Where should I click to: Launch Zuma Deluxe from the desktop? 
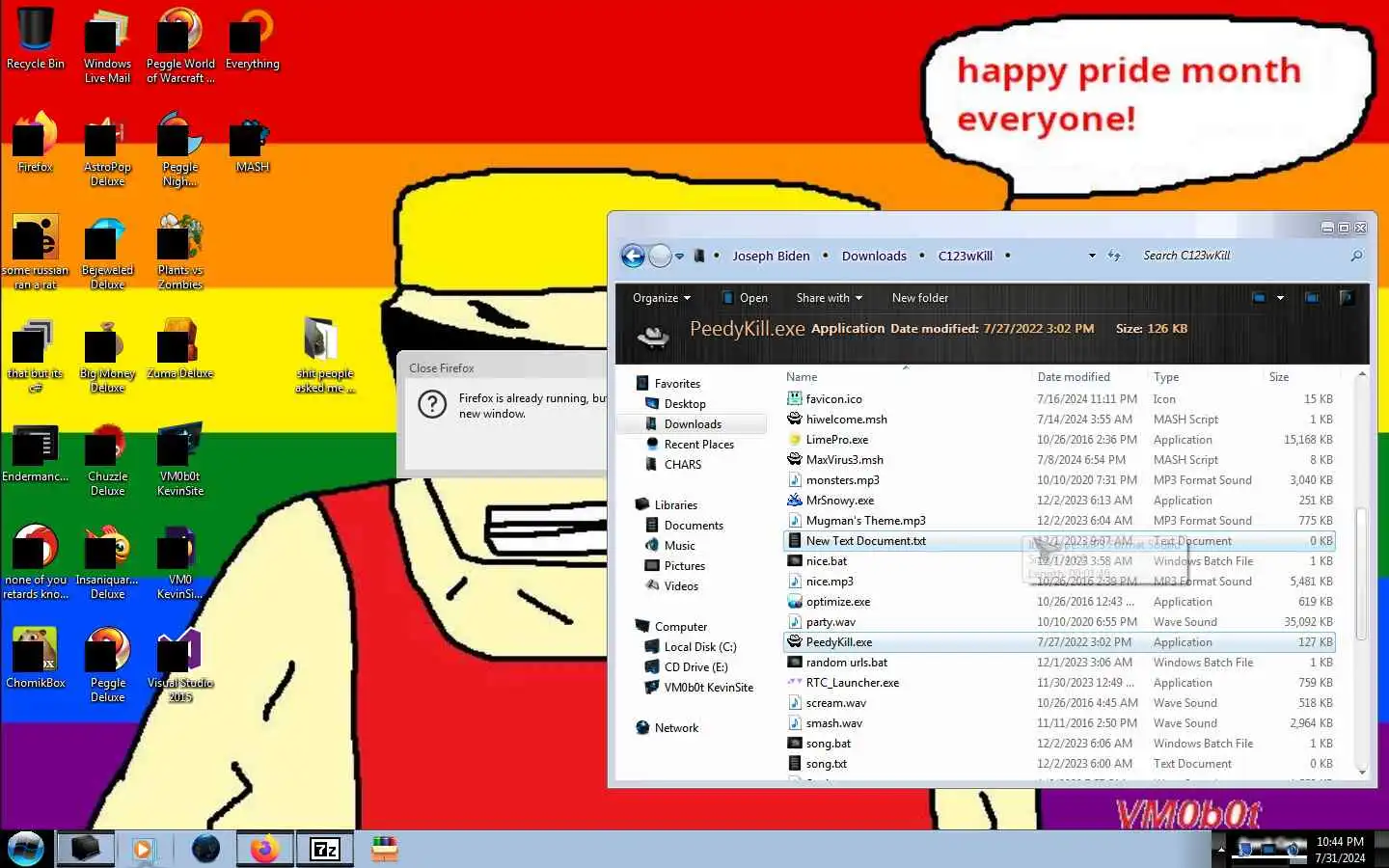coord(180,348)
